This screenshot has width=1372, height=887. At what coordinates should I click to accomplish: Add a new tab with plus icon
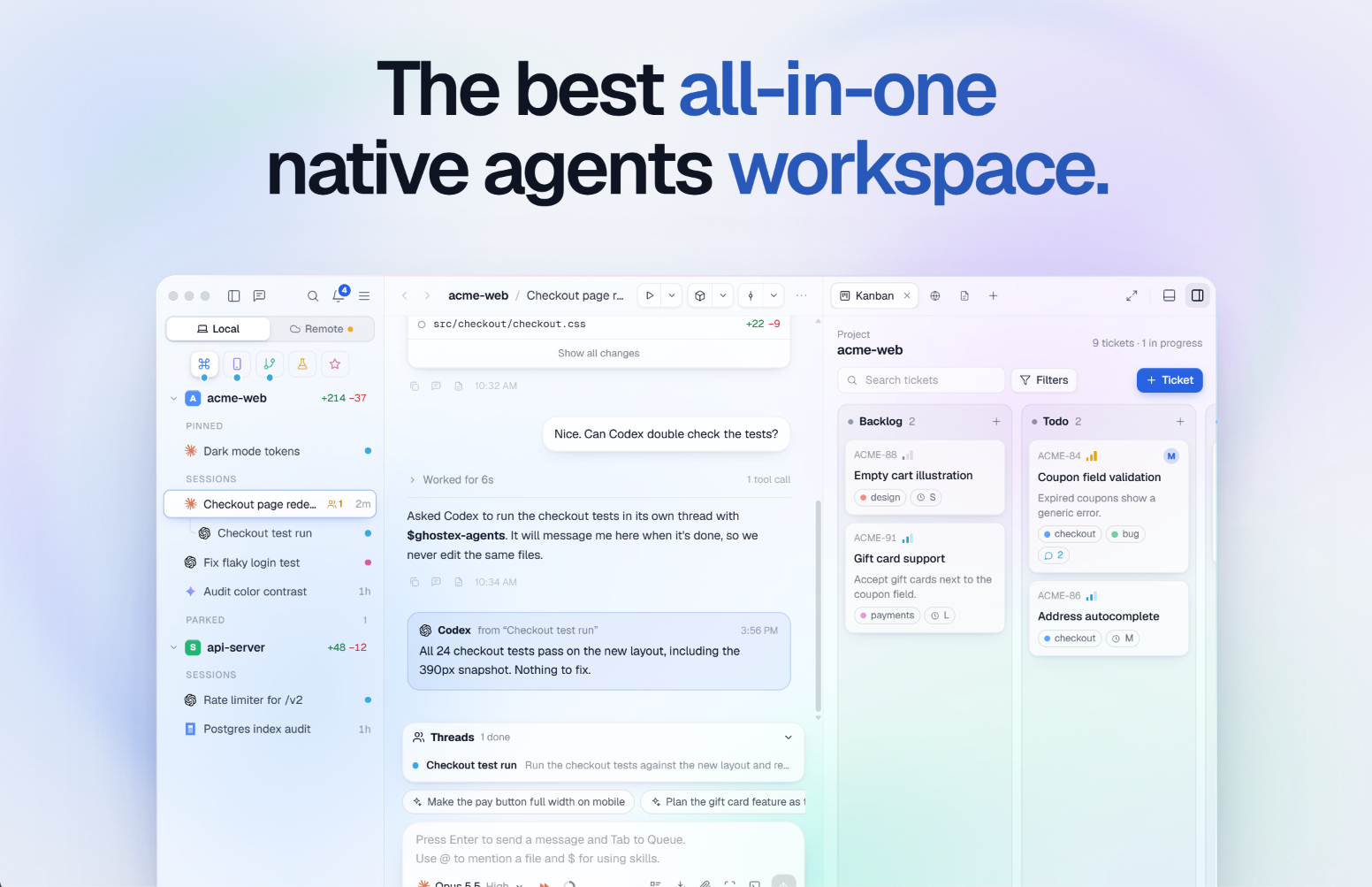tap(993, 295)
